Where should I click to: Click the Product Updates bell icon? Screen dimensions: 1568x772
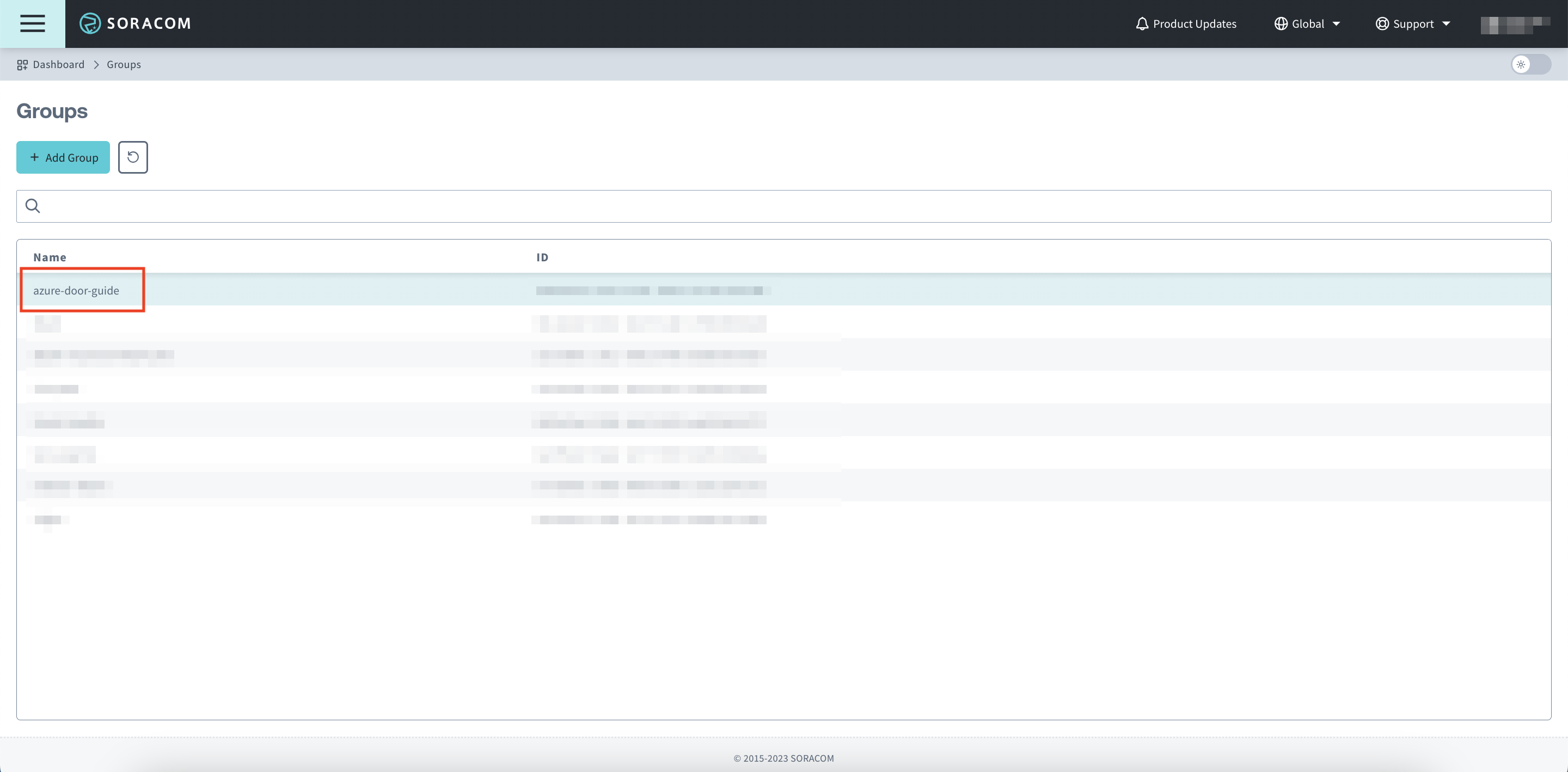pos(1142,24)
